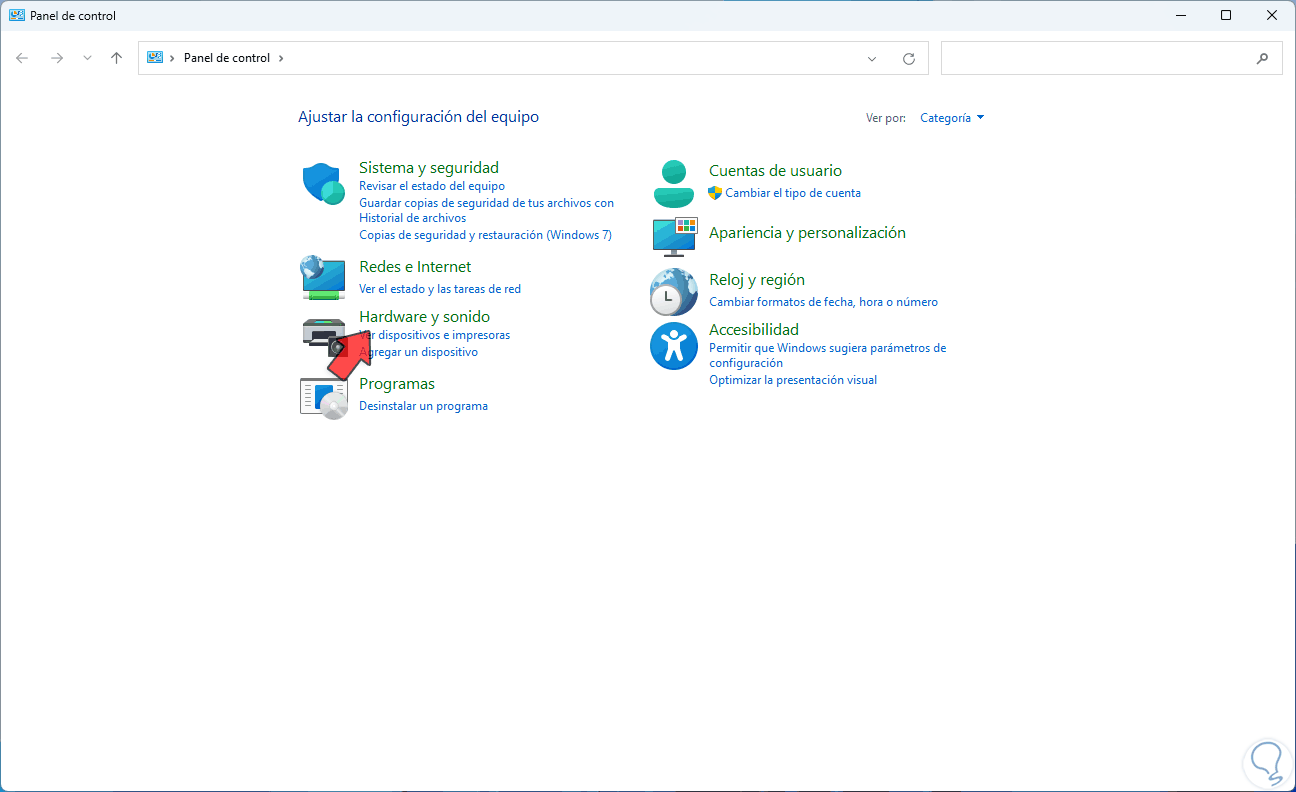The image size is (1296, 792).
Task: Open Cuentas de usuario category
Action: tap(775, 171)
